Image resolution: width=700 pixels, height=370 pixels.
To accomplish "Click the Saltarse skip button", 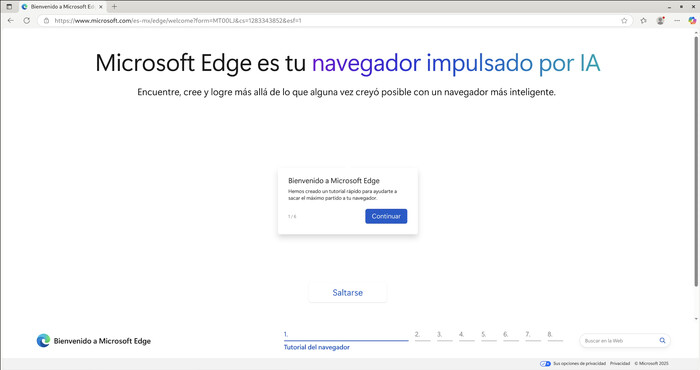I will pos(347,293).
